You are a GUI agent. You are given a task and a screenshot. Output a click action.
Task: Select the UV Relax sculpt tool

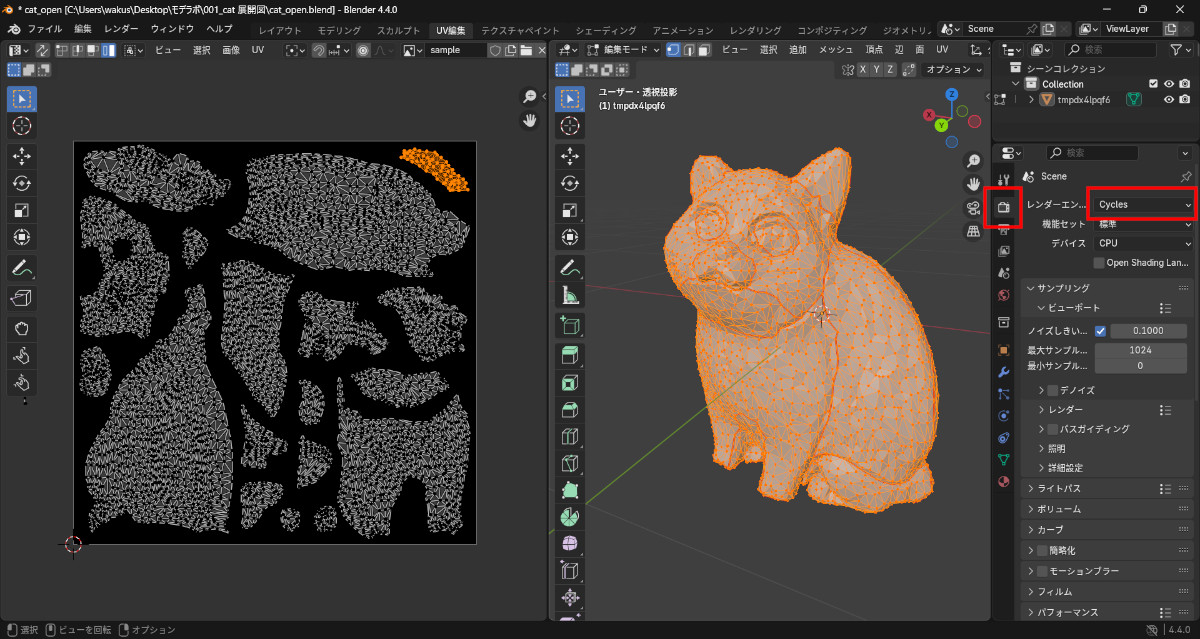click(22, 355)
